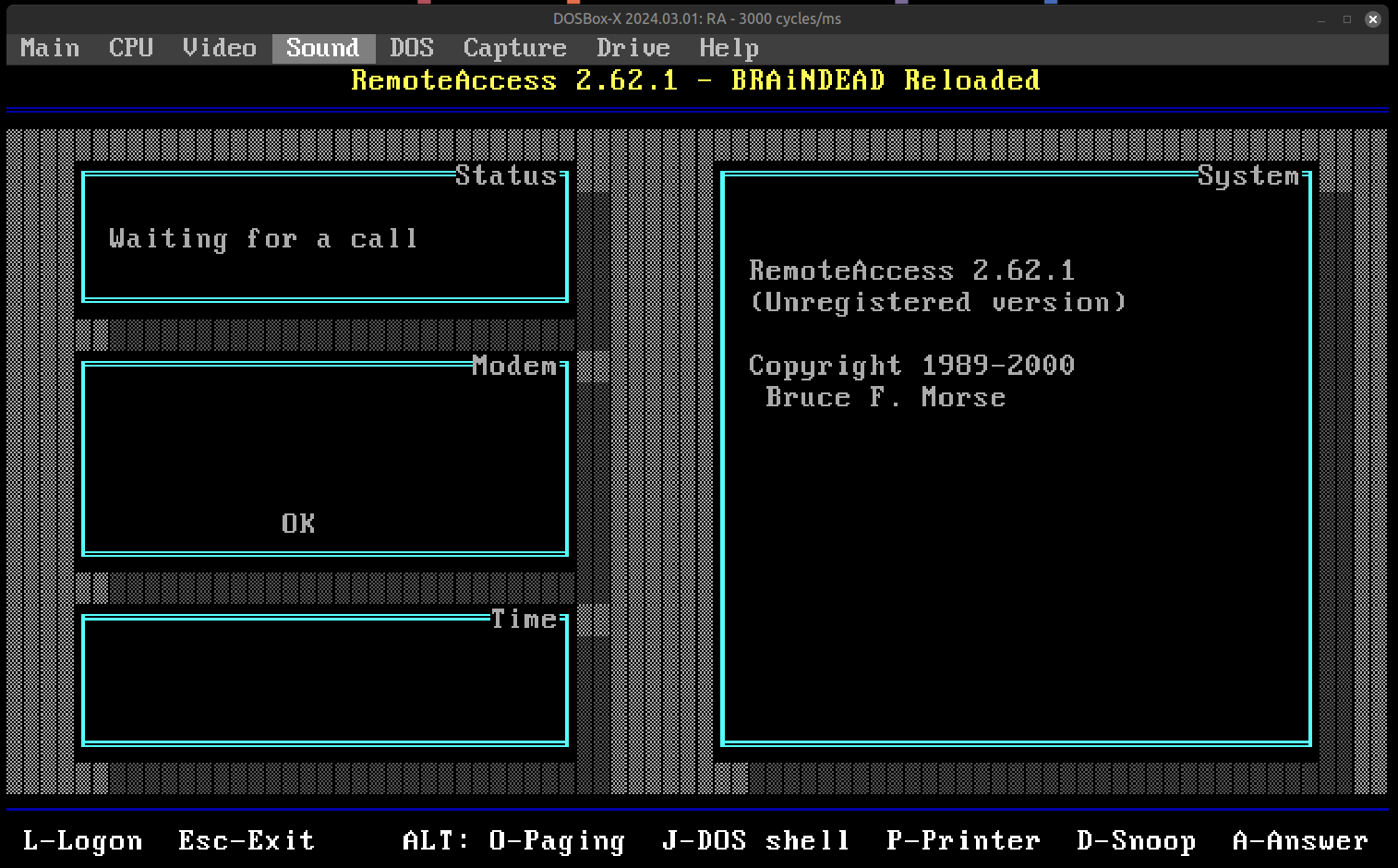Click the Esc-Exit shortcut label
1398x868 pixels.
pyautogui.click(x=247, y=840)
